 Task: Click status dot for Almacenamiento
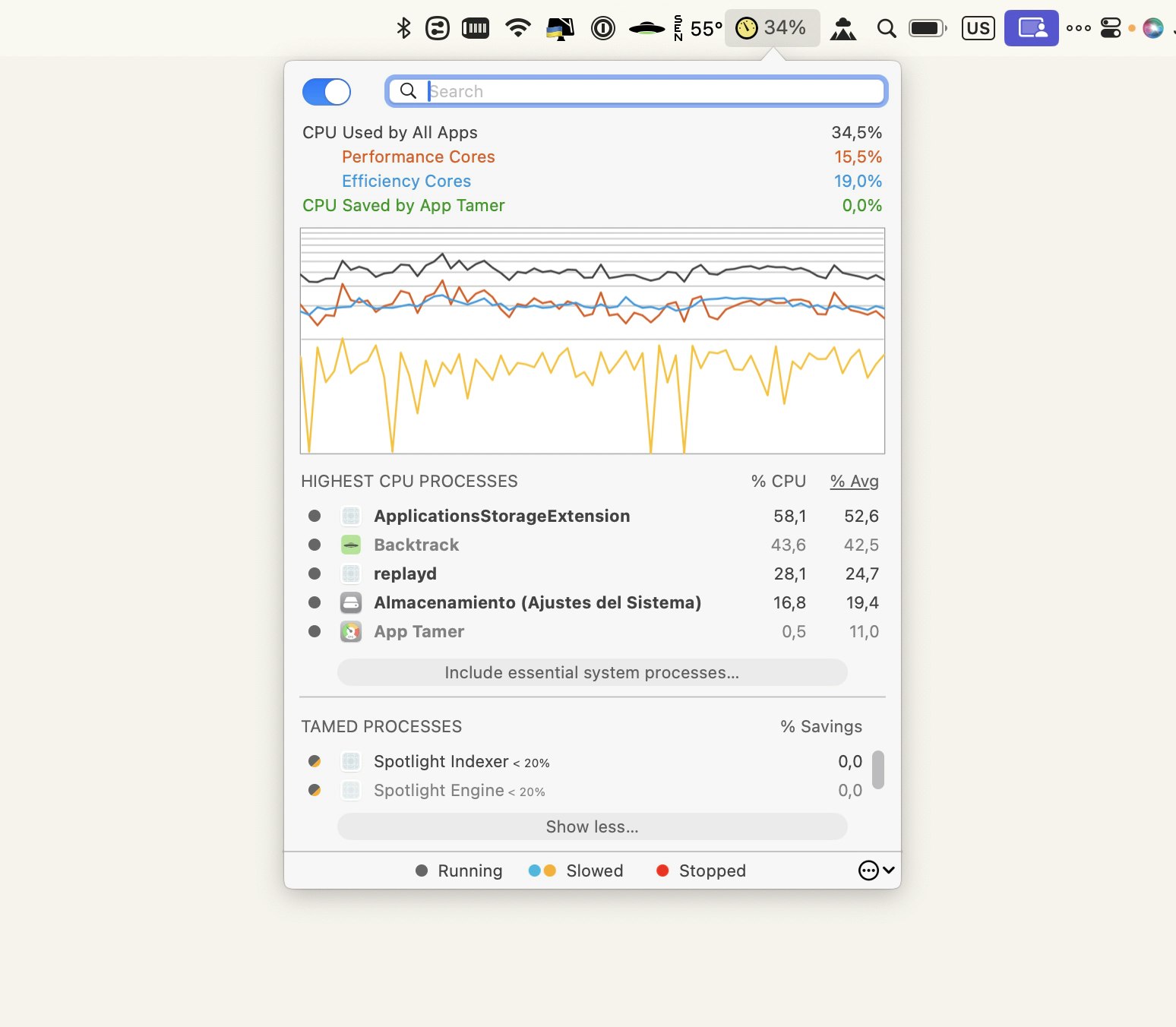[315, 603]
